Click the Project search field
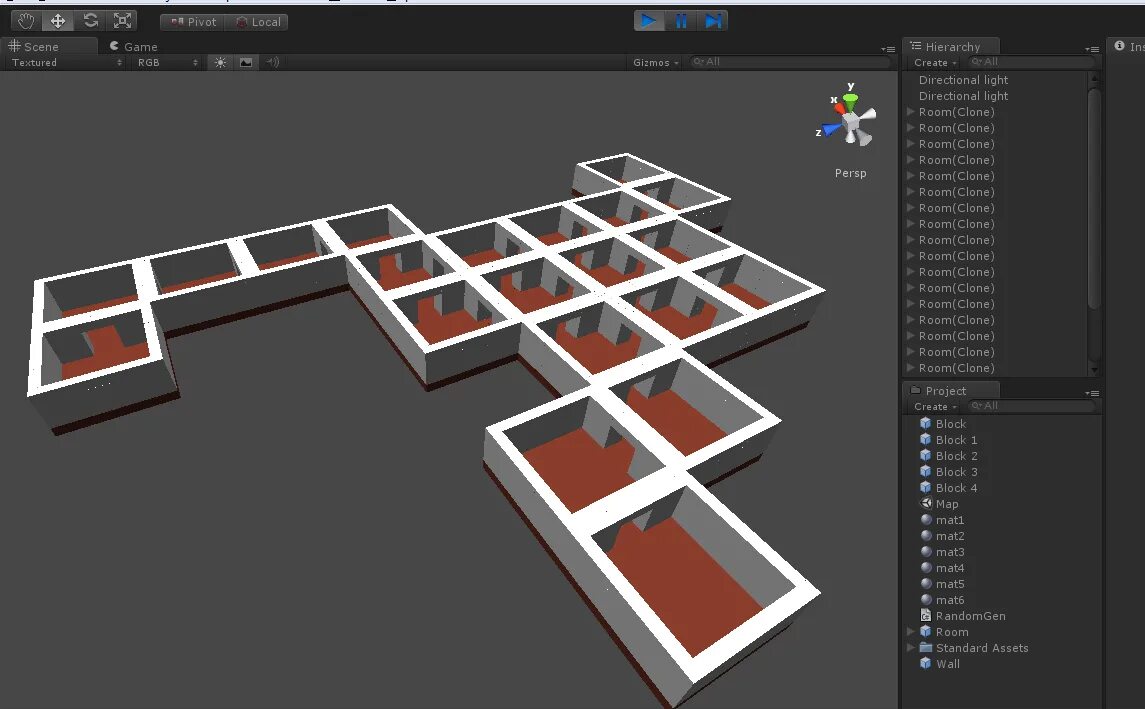The width and height of the screenshot is (1145, 709). (1030, 406)
